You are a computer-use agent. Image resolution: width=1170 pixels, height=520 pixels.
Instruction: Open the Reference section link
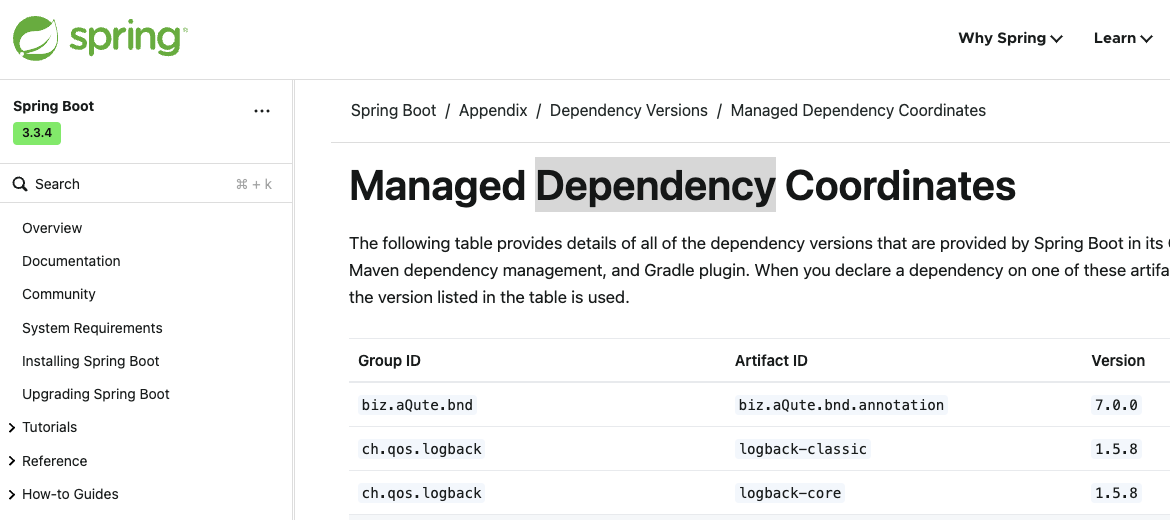pyautogui.click(x=54, y=461)
